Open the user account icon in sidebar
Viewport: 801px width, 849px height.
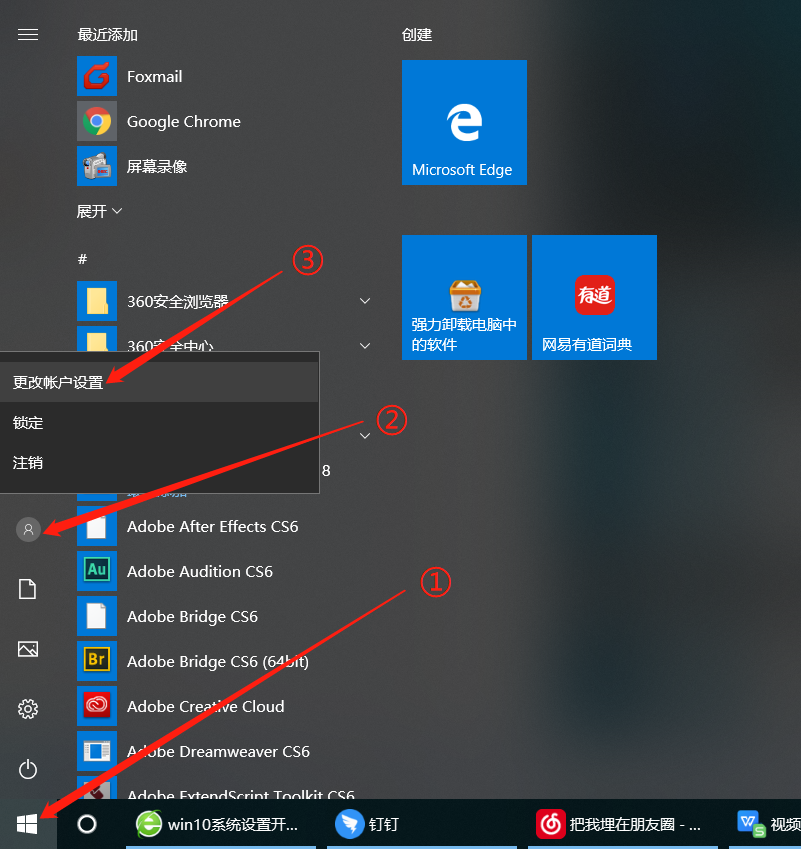click(x=27, y=529)
